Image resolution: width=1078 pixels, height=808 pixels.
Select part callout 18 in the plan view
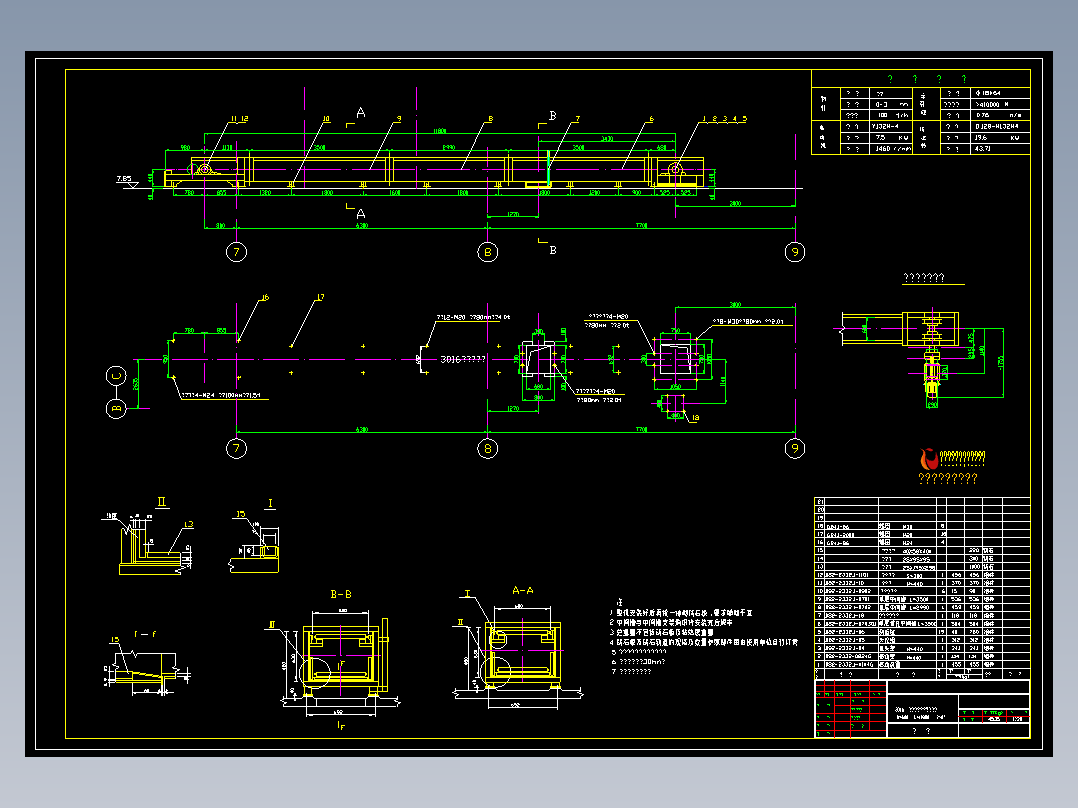point(696,417)
